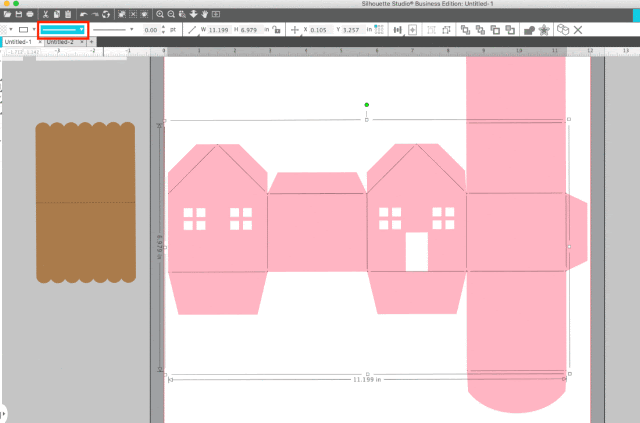This screenshot has width=640, height=423.
Task: Click the Cut scissors icon
Action: [x=45, y=14]
